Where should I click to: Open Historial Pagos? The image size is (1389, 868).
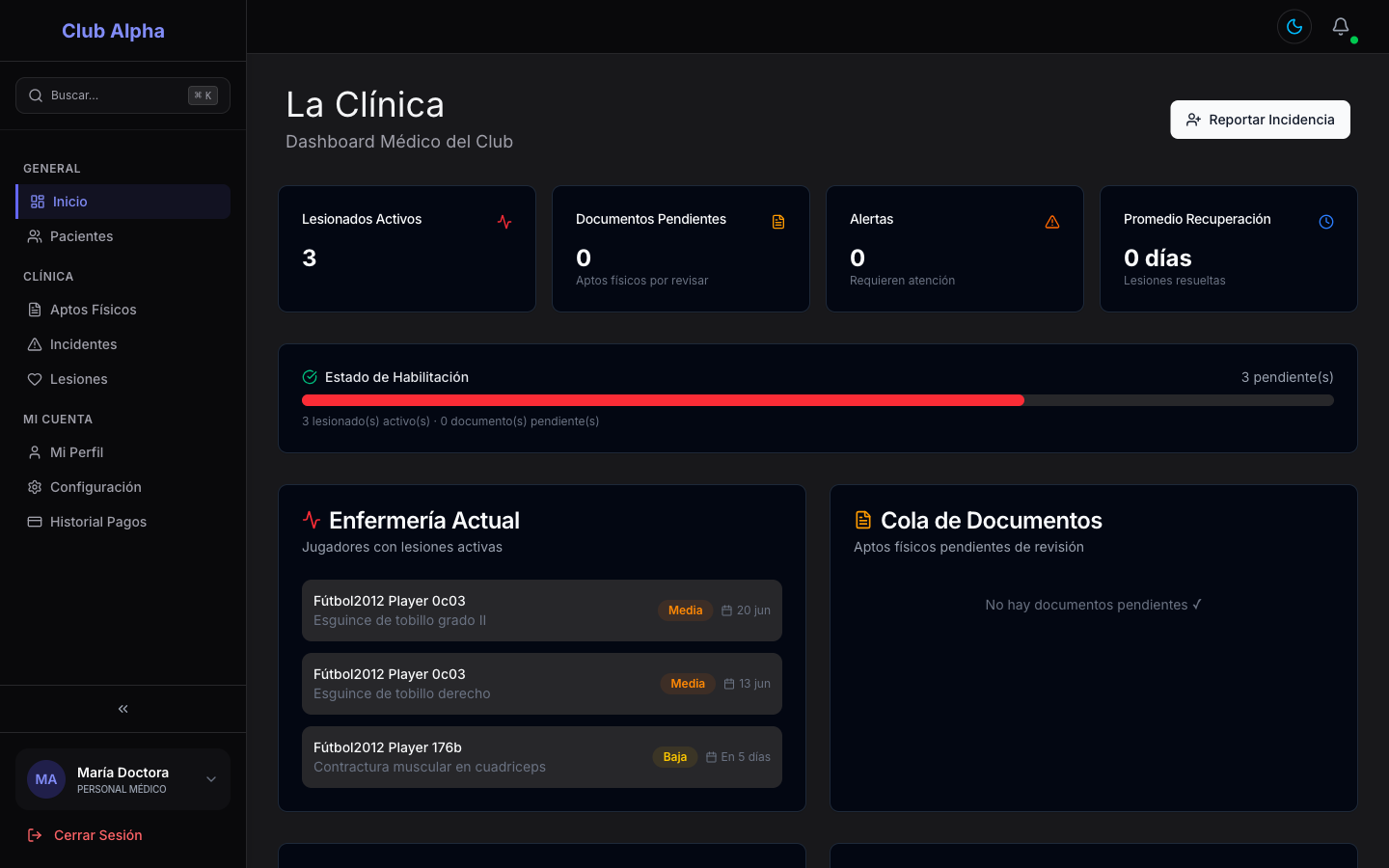tap(123, 522)
